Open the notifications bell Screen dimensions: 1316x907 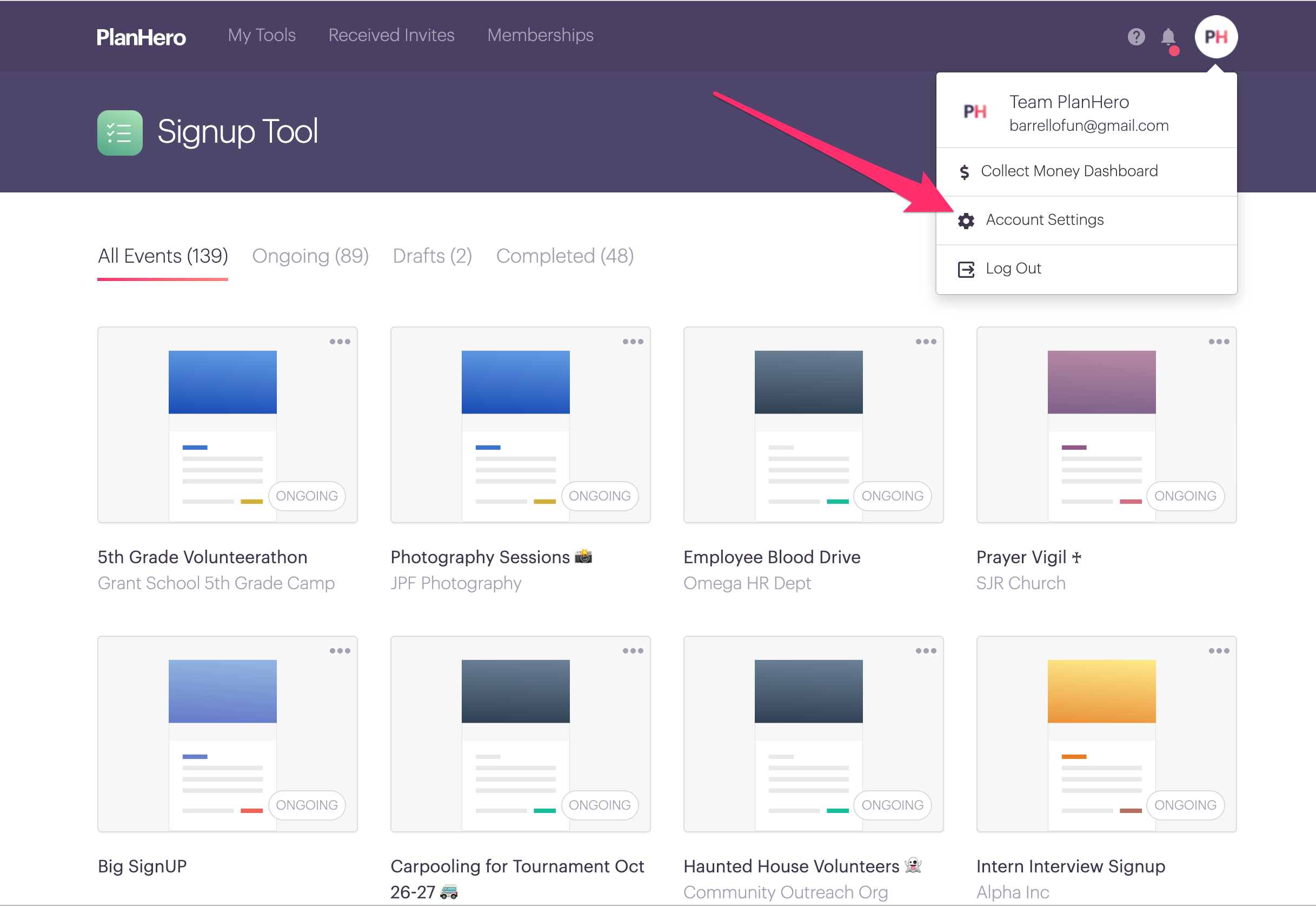click(x=1168, y=37)
